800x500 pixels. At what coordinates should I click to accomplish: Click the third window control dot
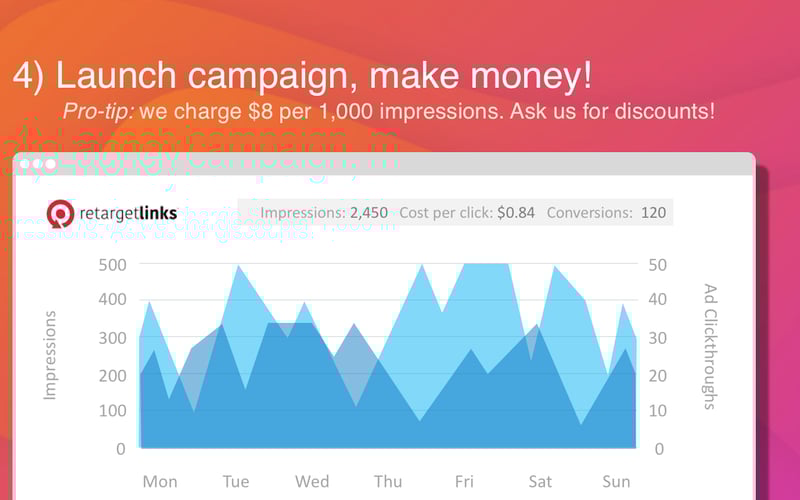pos(51,164)
